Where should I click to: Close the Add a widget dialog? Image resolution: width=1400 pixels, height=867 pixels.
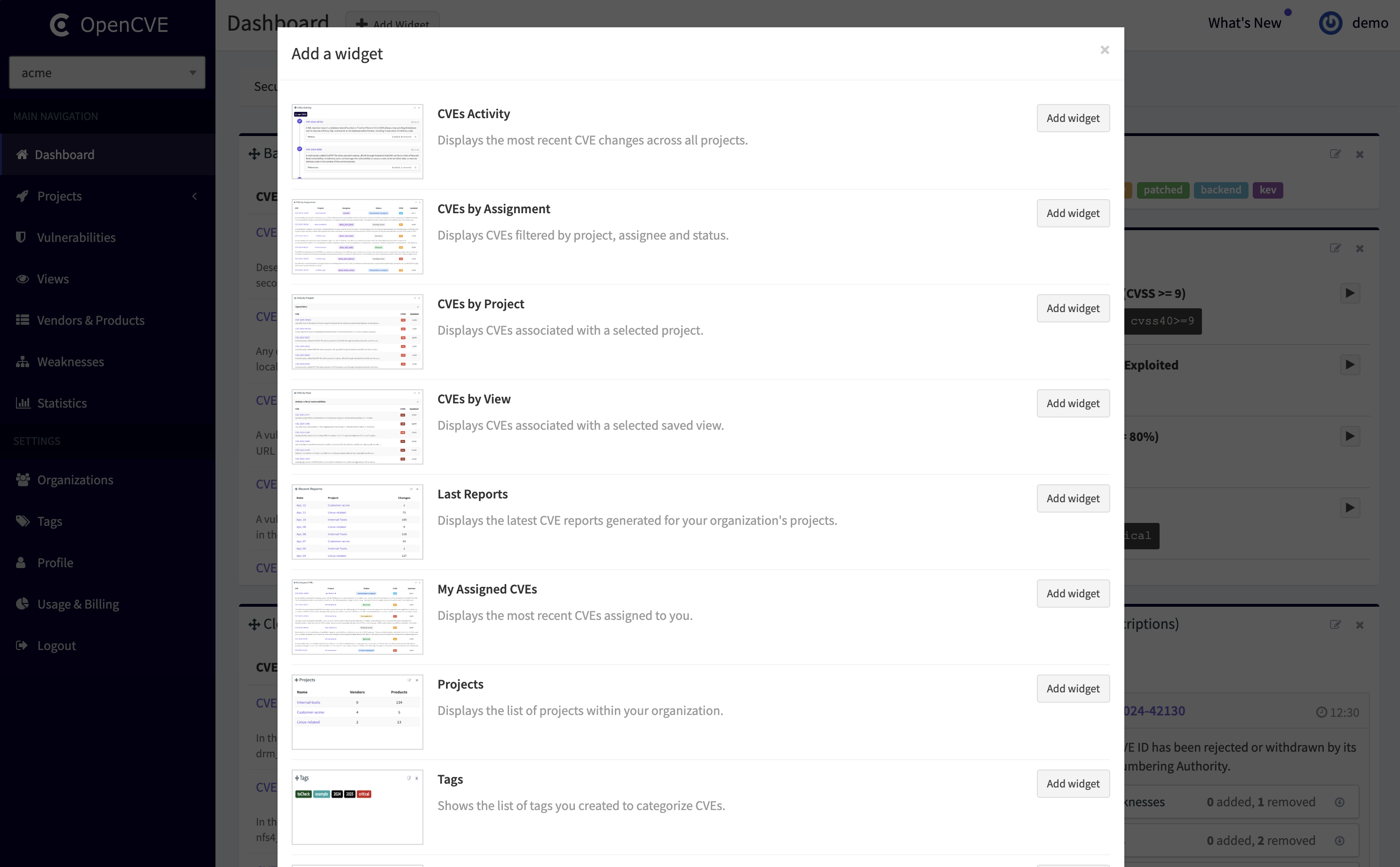[x=1104, y=50]
